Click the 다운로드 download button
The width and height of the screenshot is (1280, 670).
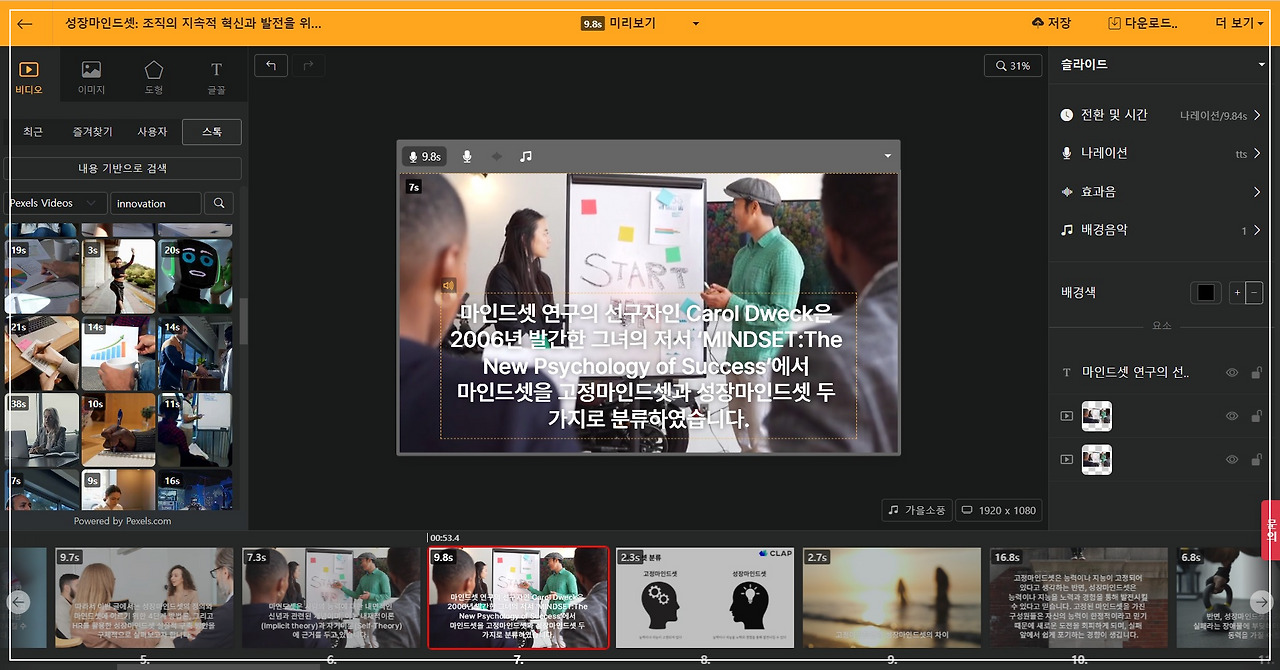[x=1142, y=23]
